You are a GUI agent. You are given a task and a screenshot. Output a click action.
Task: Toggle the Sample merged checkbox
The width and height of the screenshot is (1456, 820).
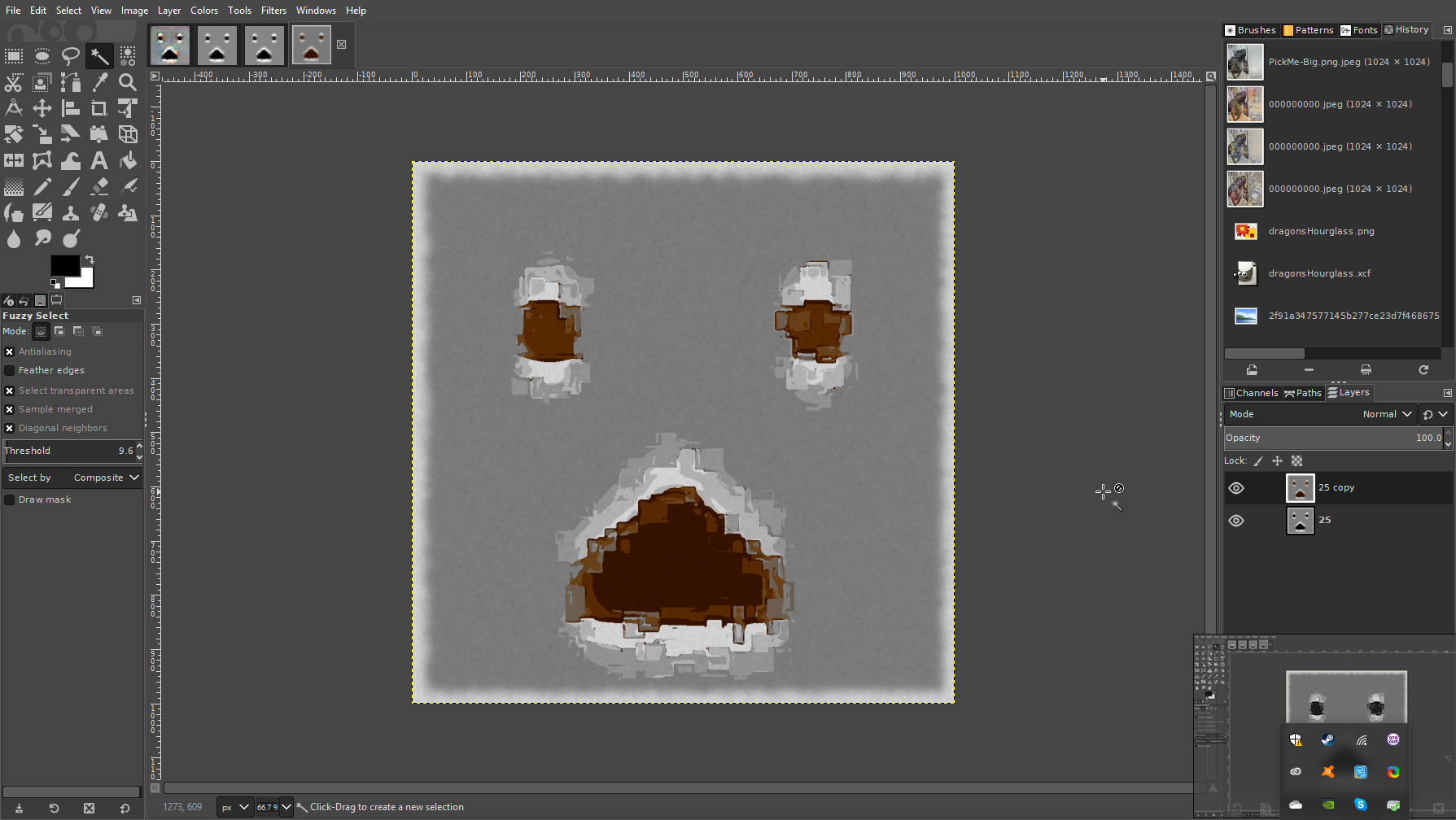point(10,409)
